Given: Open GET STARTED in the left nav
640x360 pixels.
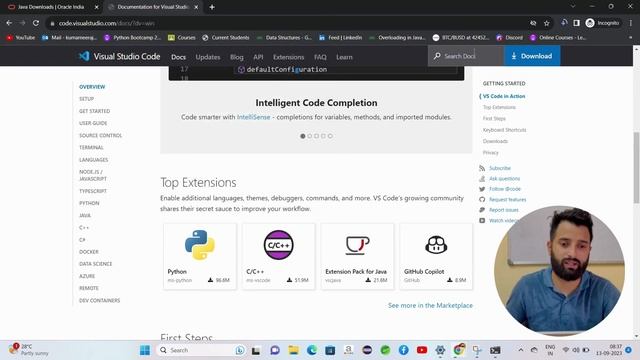Looking at the screenshot, I should coord(94,111).
